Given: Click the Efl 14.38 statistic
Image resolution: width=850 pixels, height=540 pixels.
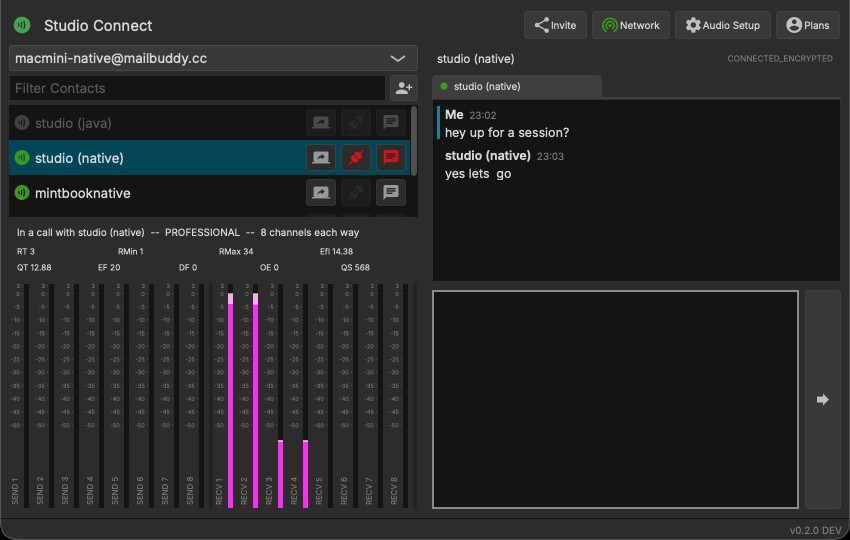Looking at the screenshot, I should (x=336, y=252).
